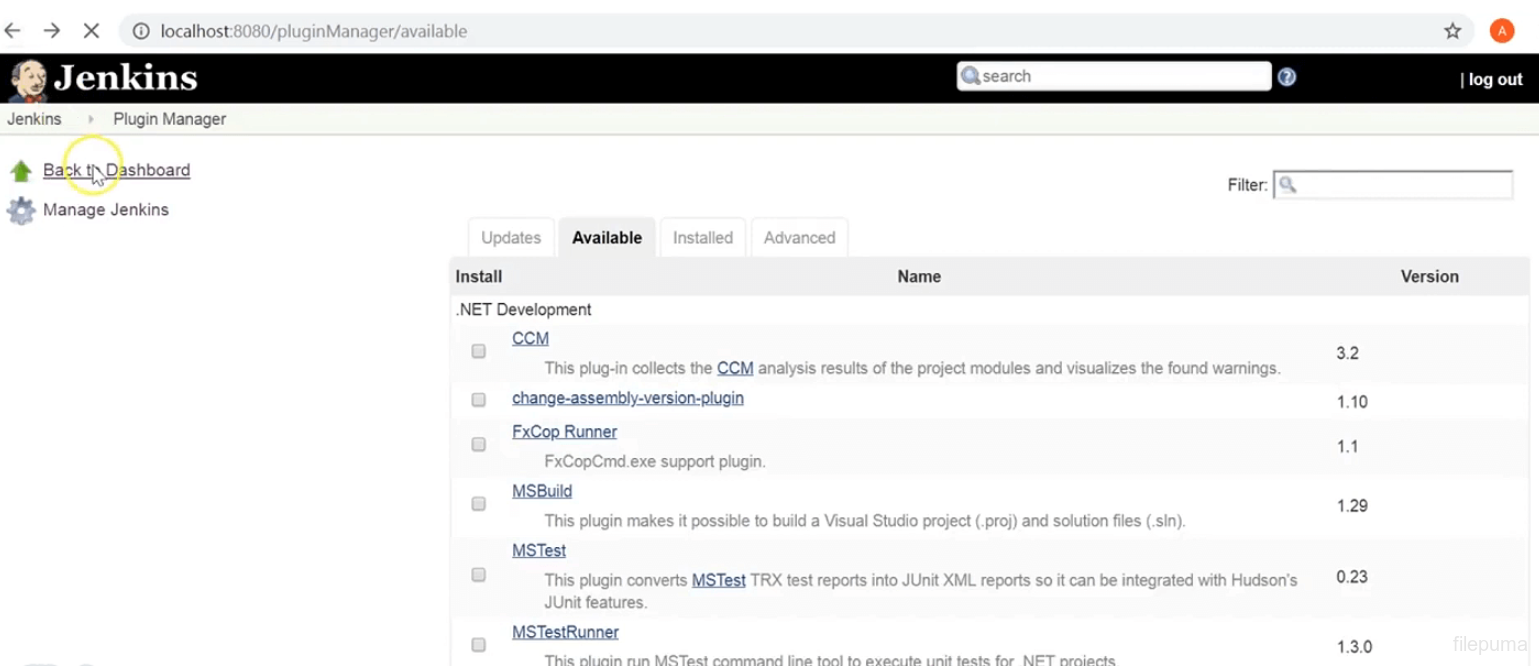Open the change-assembly-version-plugin link
The width and height of the screenshot is (1539, 666).
[x=627, y=398]
